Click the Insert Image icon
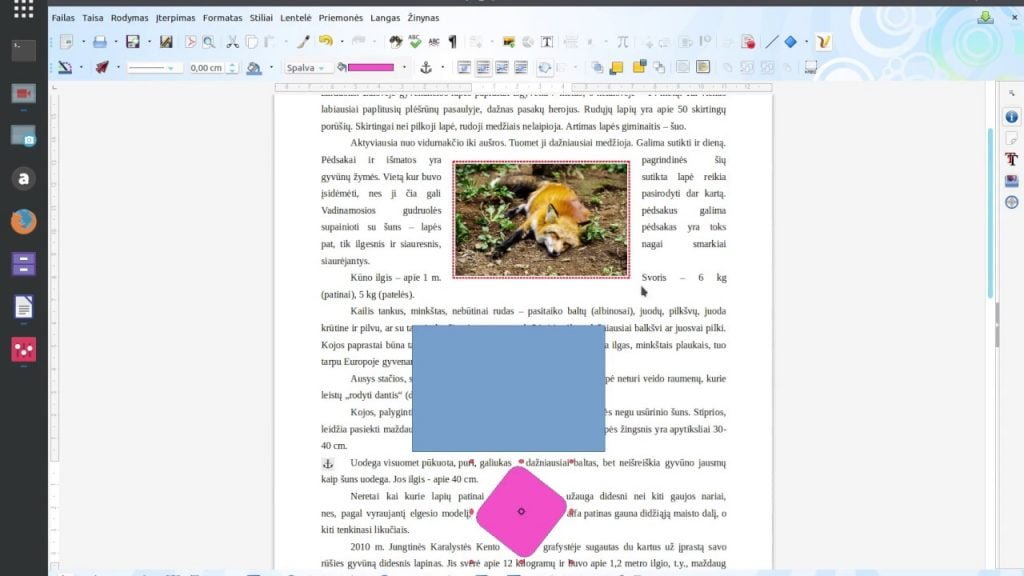Image resolution: width=1024 pixels, height=576 pixels. point(509,42)
